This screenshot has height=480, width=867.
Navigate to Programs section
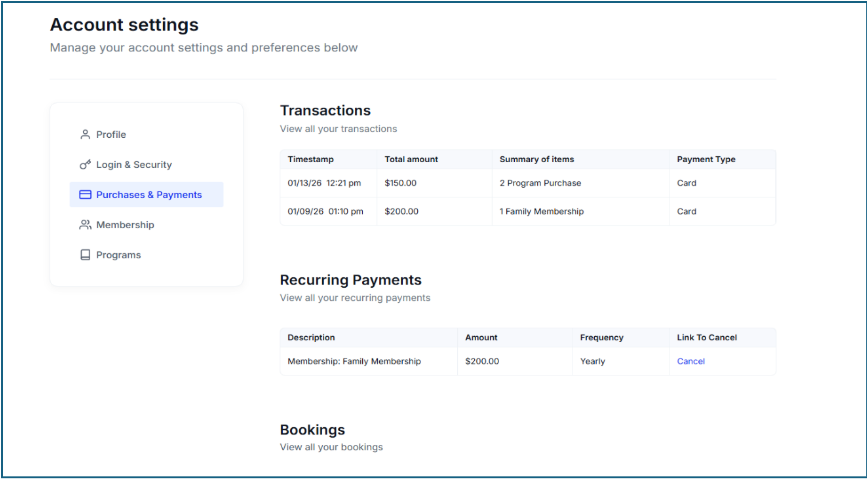tap(118, 255)
